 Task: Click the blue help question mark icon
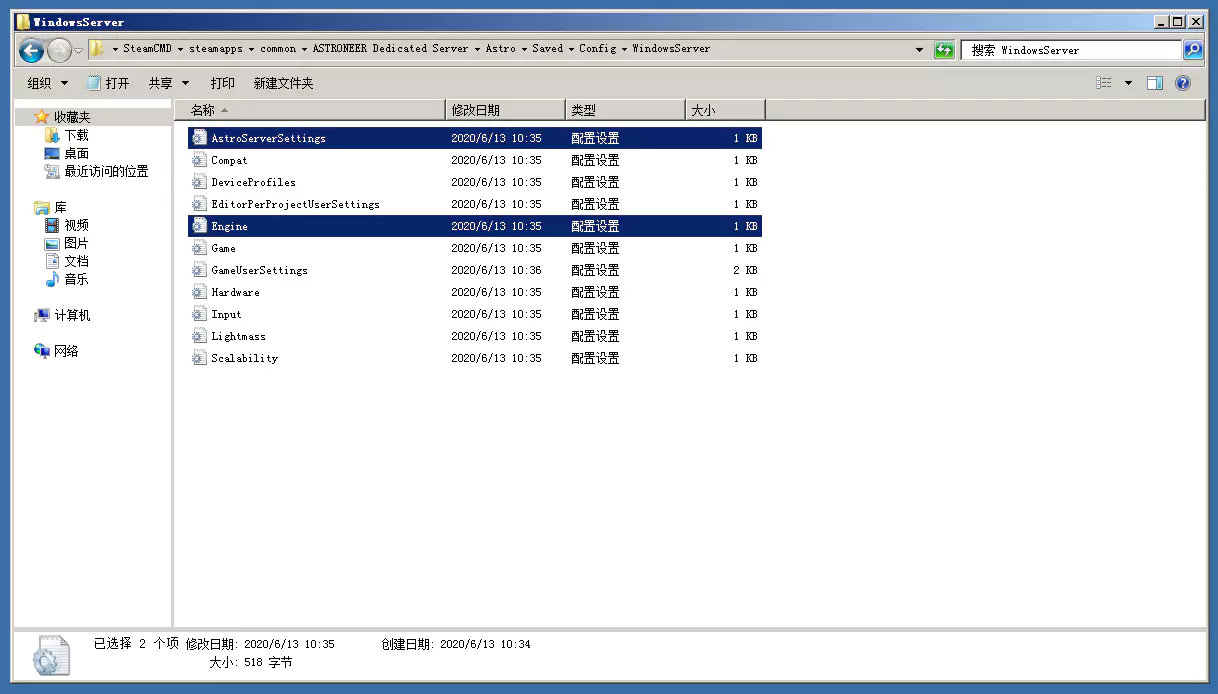point(1183,83)
